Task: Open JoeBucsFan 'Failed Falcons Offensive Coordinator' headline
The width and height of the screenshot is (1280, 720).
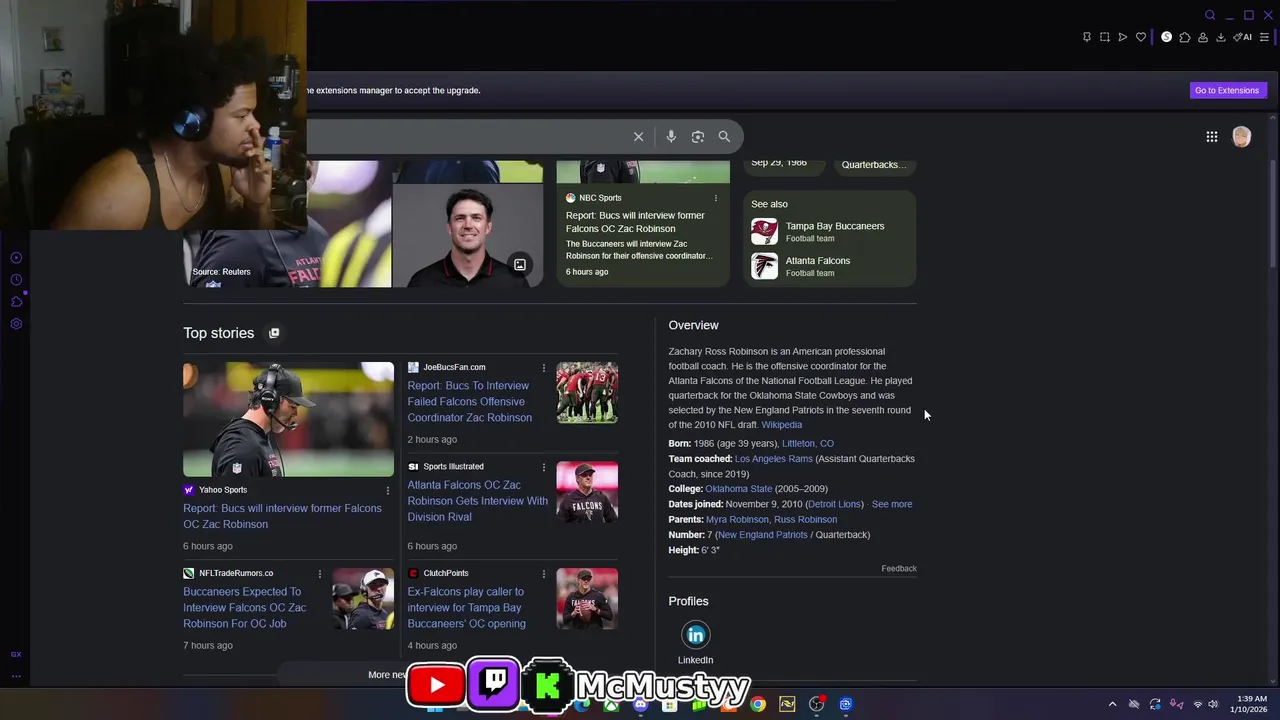Action: pos(470,402)
